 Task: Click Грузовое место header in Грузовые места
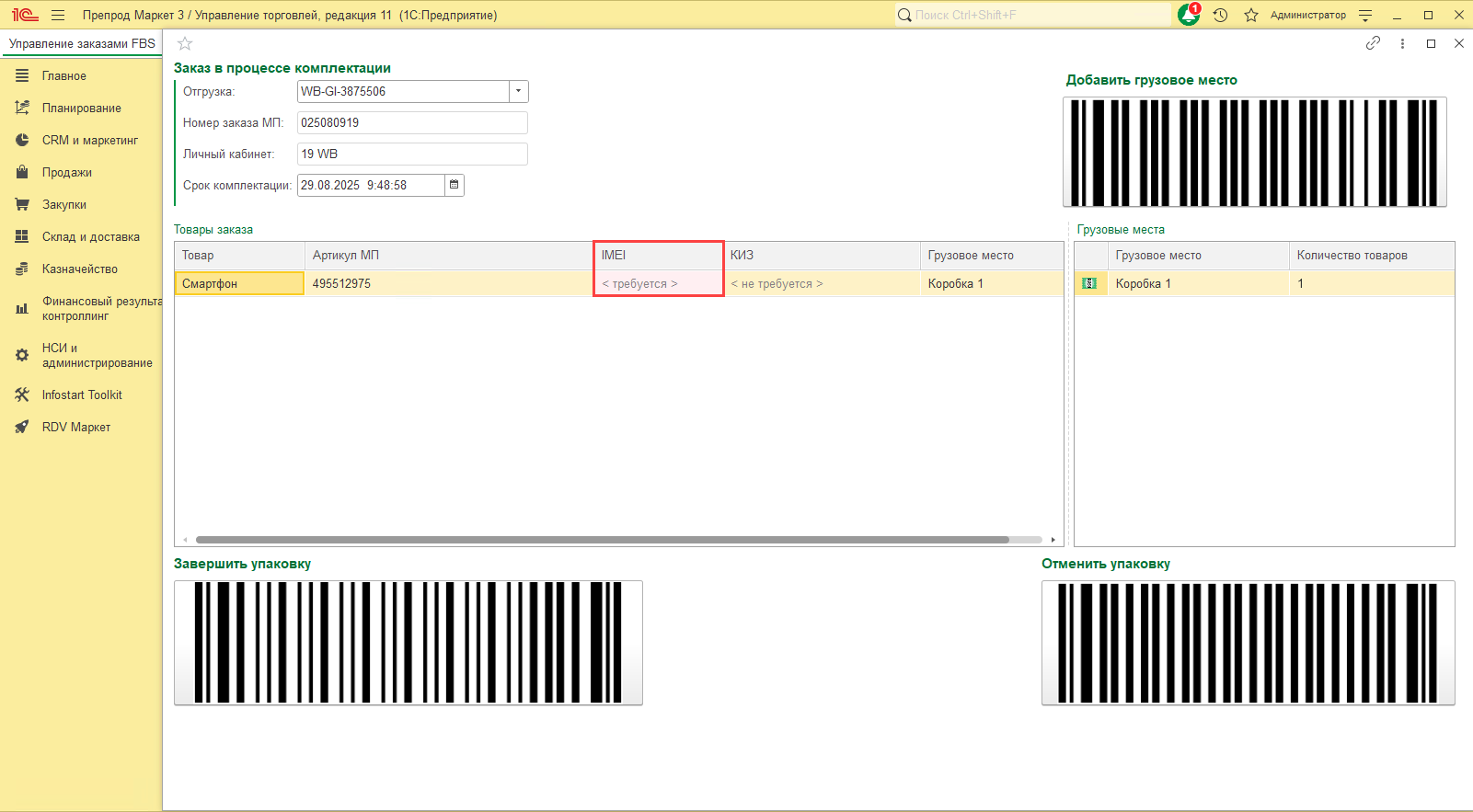point(1198,255)
